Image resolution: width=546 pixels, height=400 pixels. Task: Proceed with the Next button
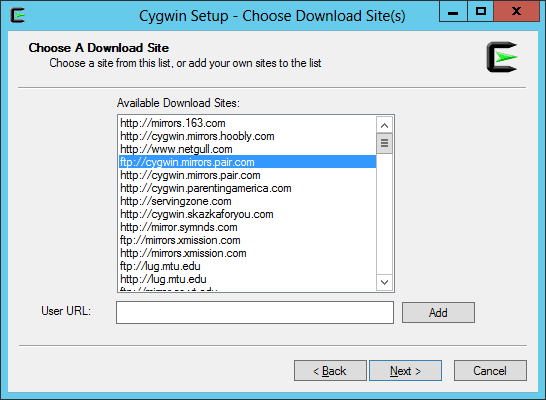click(405, 371)
